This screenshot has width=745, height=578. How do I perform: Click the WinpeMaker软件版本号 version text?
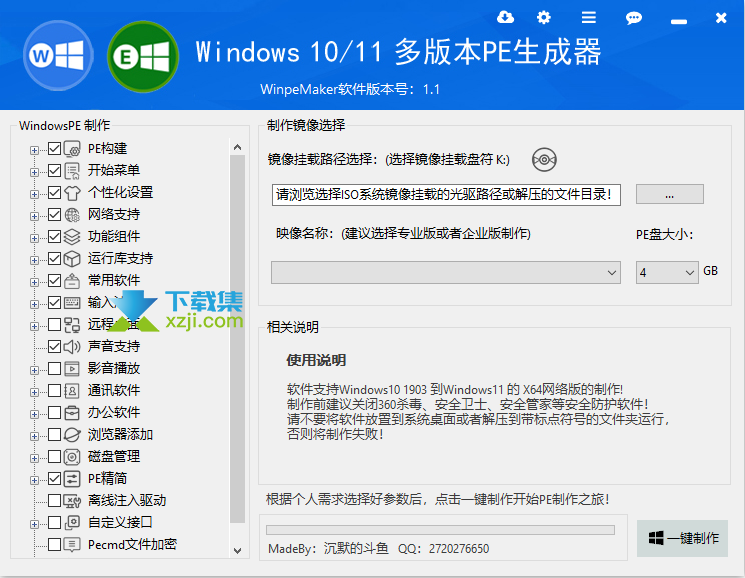point(350,89)
